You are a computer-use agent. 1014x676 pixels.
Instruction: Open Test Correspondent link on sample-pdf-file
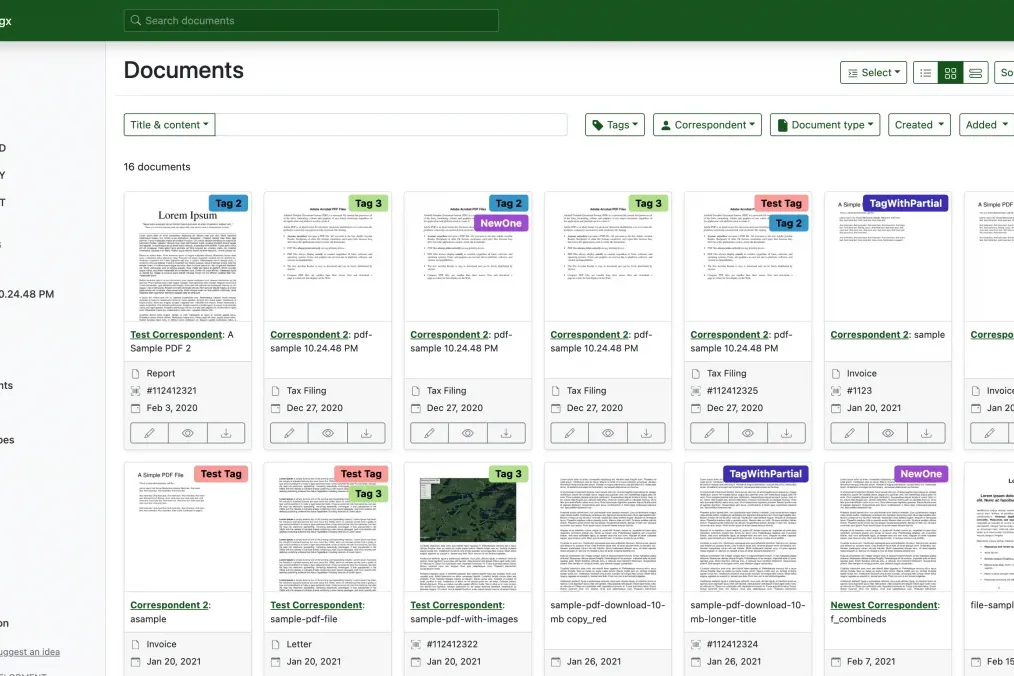pos(316,605)
